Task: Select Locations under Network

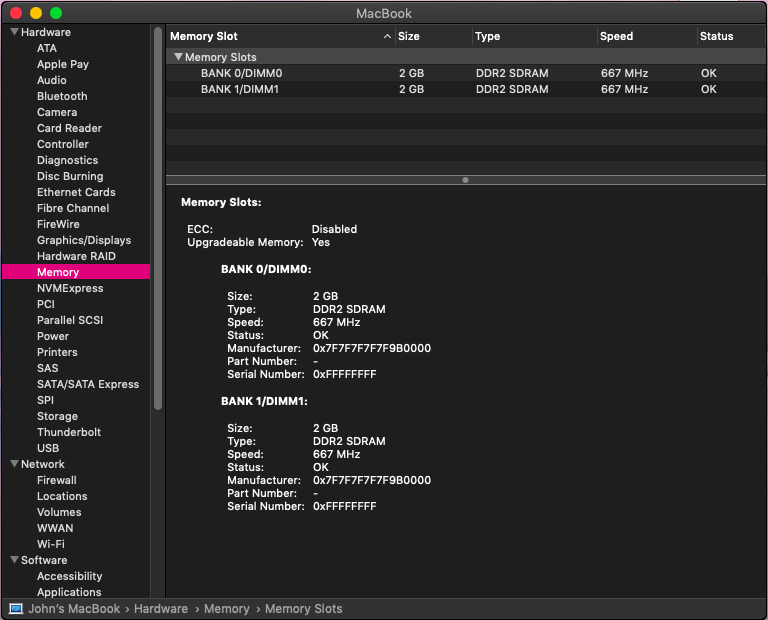Action: (x=62, y=496)
